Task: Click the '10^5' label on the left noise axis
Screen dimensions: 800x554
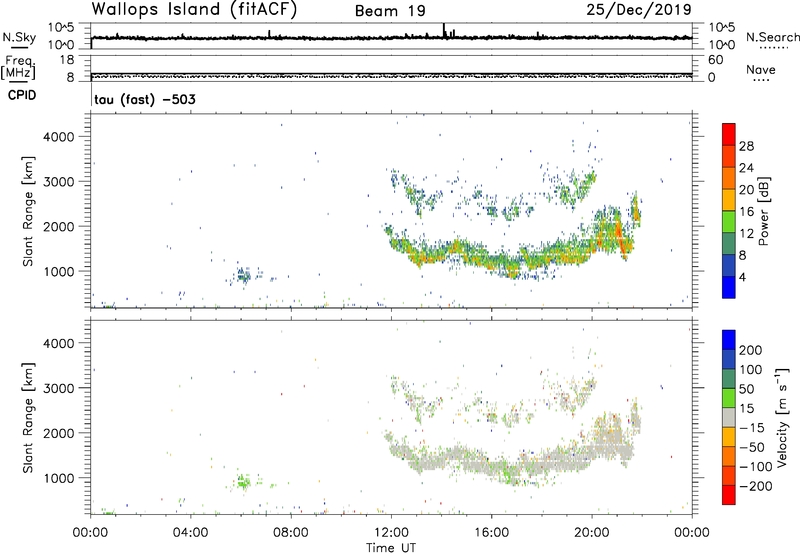Action: pyautogui.click(x=61, y=28)
